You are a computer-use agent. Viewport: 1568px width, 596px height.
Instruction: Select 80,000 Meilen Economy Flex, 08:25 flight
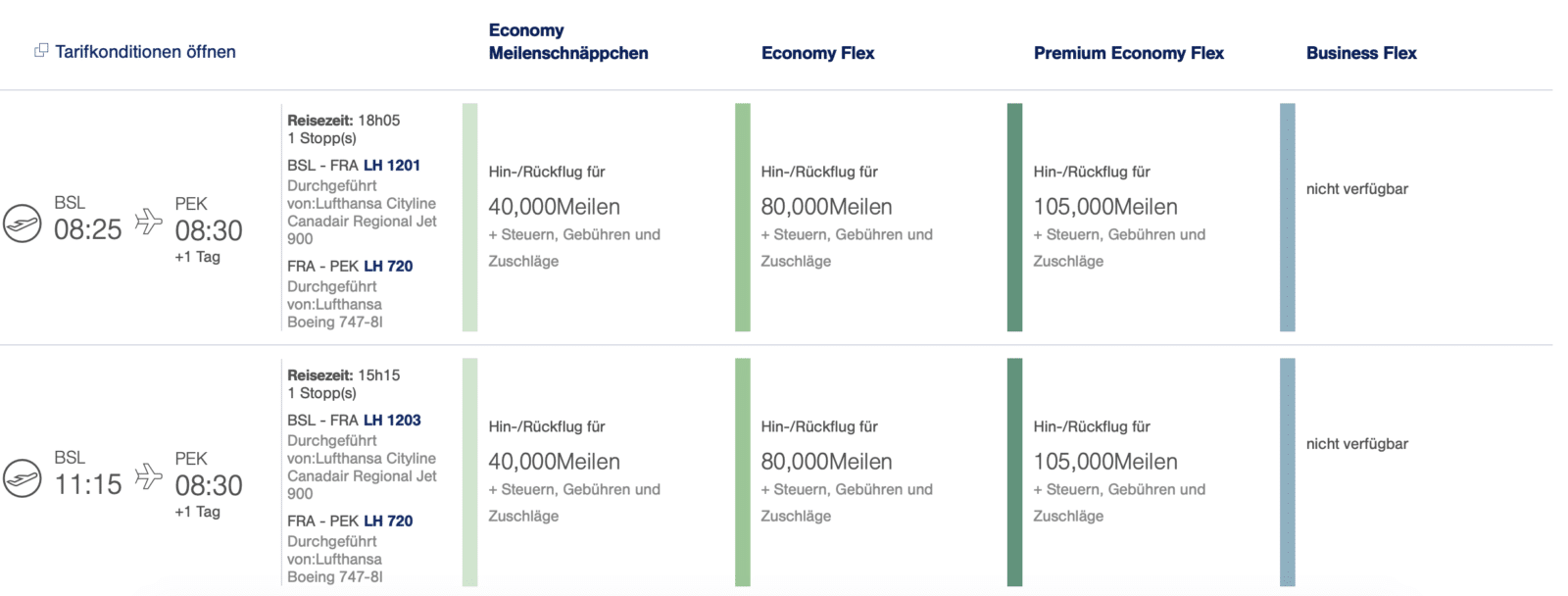pyautogui.click(x=826, y=207)
